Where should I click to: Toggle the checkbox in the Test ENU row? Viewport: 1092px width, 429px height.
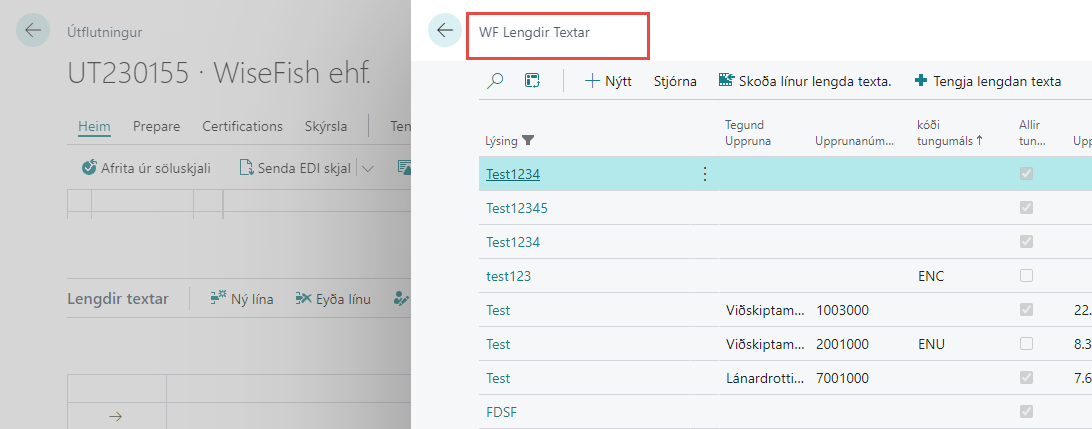tap(1026, 343)
